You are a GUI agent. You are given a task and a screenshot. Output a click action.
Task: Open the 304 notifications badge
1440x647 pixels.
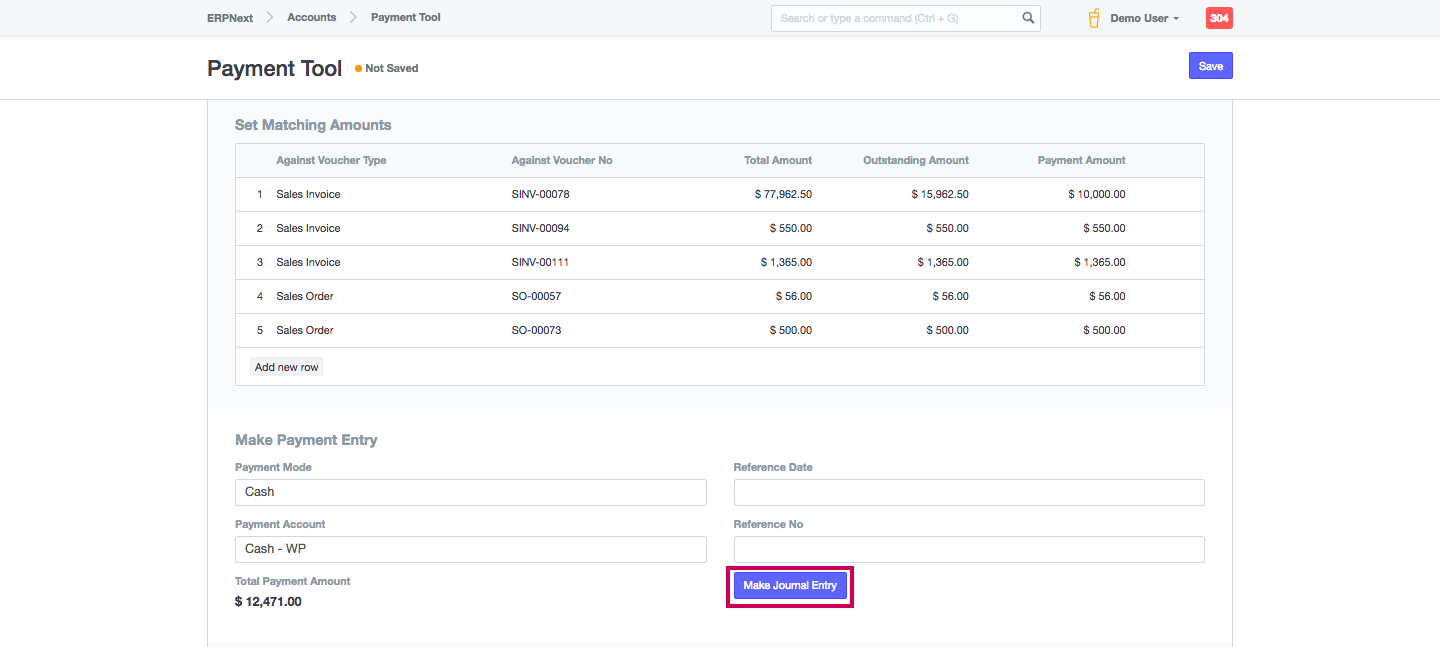(1219, 18)
